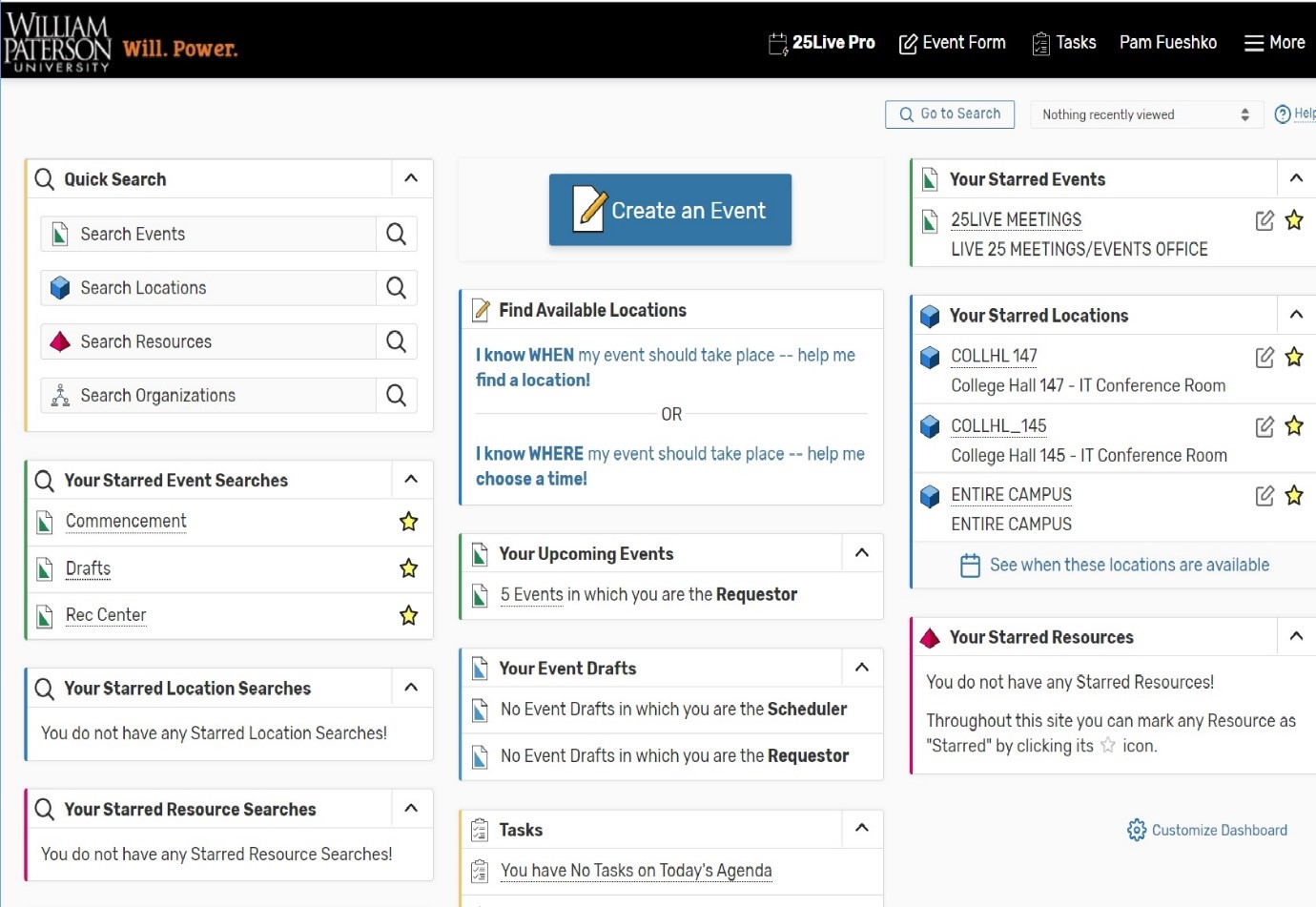Click the 25Live Pro calendar icon
The height and width of the screenshot is (907, 1316).
(x=778, y=43)
